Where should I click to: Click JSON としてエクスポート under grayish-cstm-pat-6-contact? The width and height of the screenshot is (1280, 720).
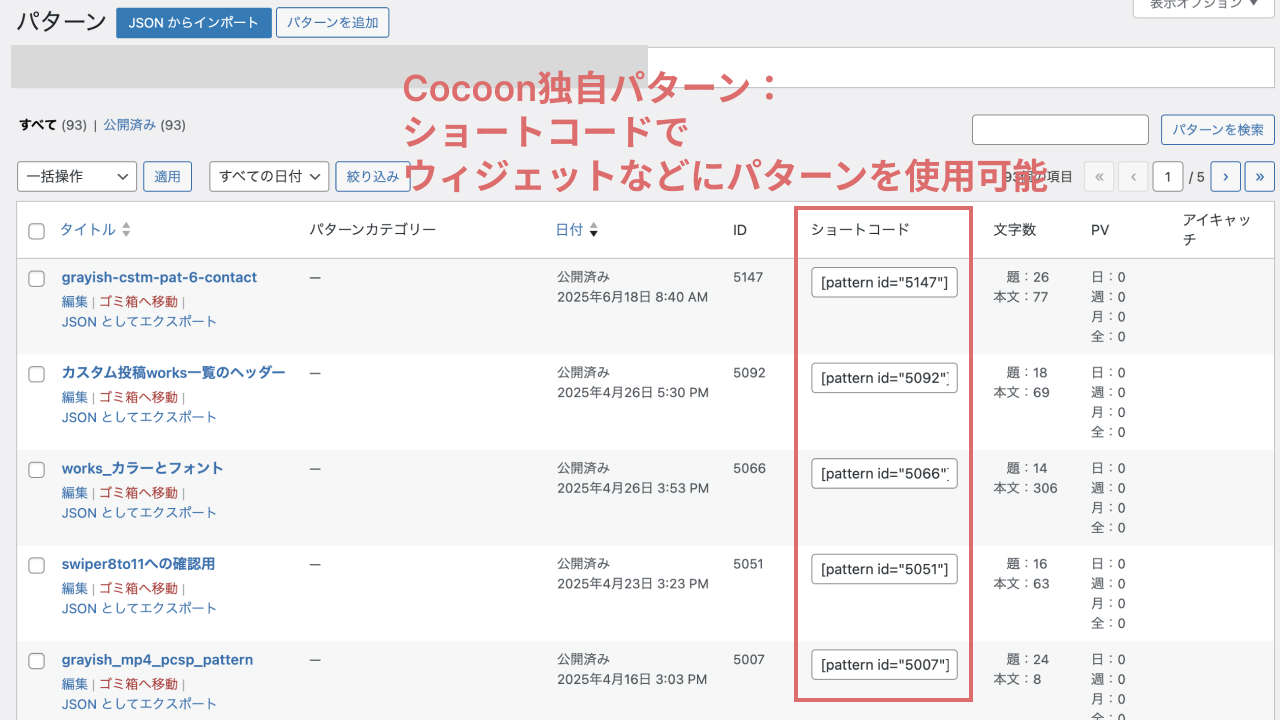[139, 321]
